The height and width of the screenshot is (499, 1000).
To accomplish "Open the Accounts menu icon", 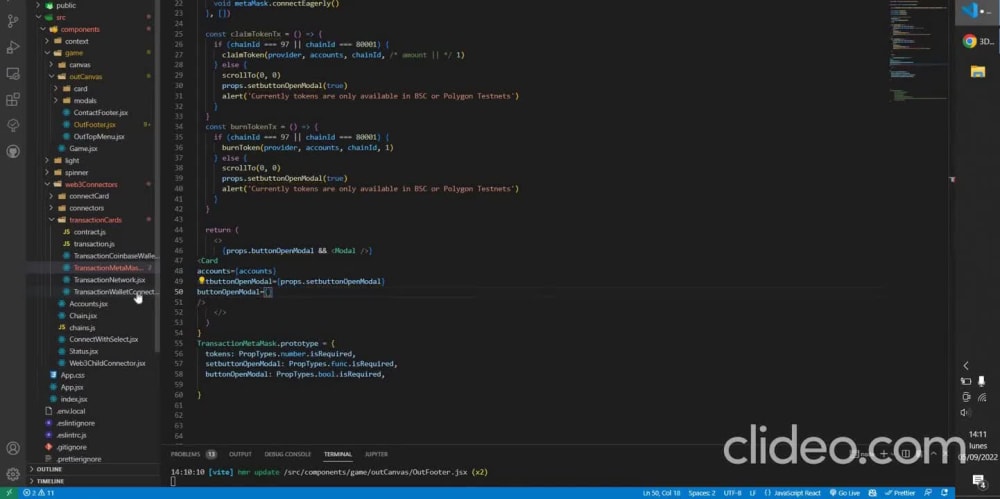I will pyautogui.click(x=13, y=448).
